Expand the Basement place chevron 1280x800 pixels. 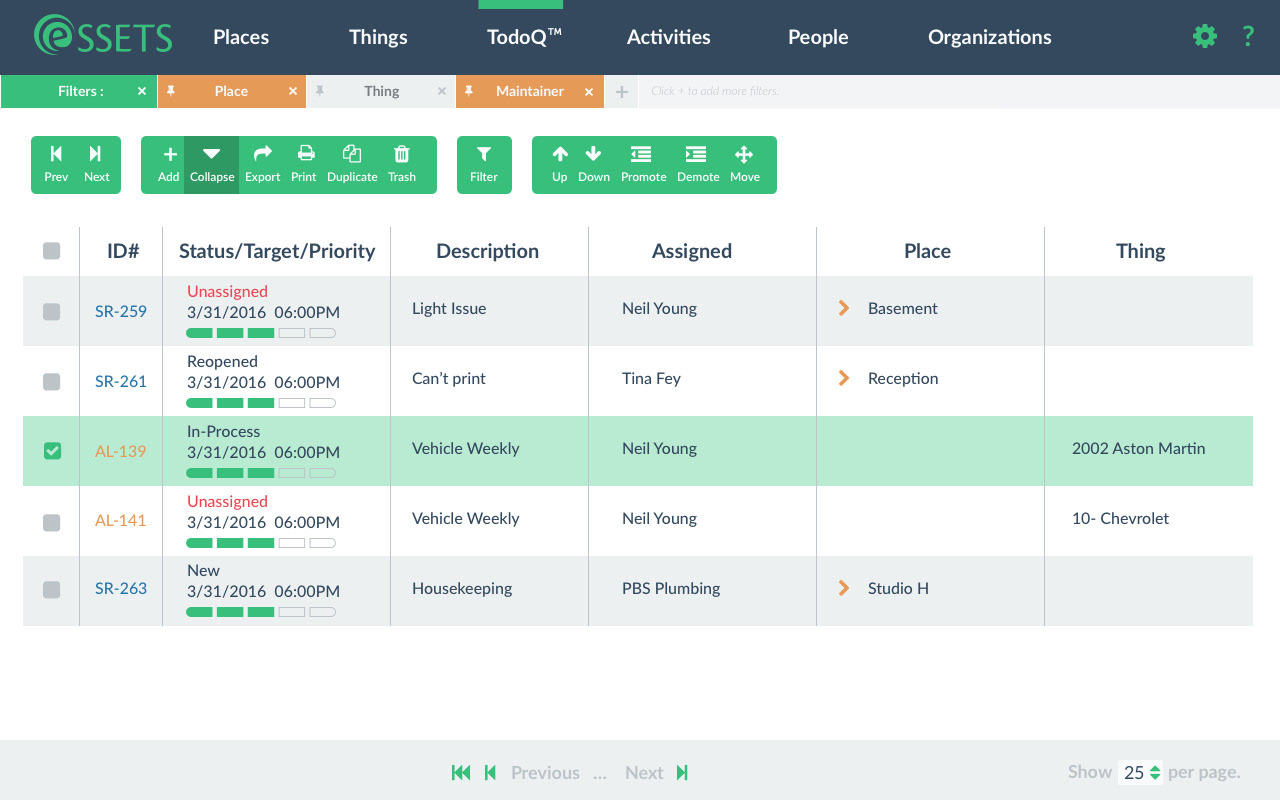point(844,309)
